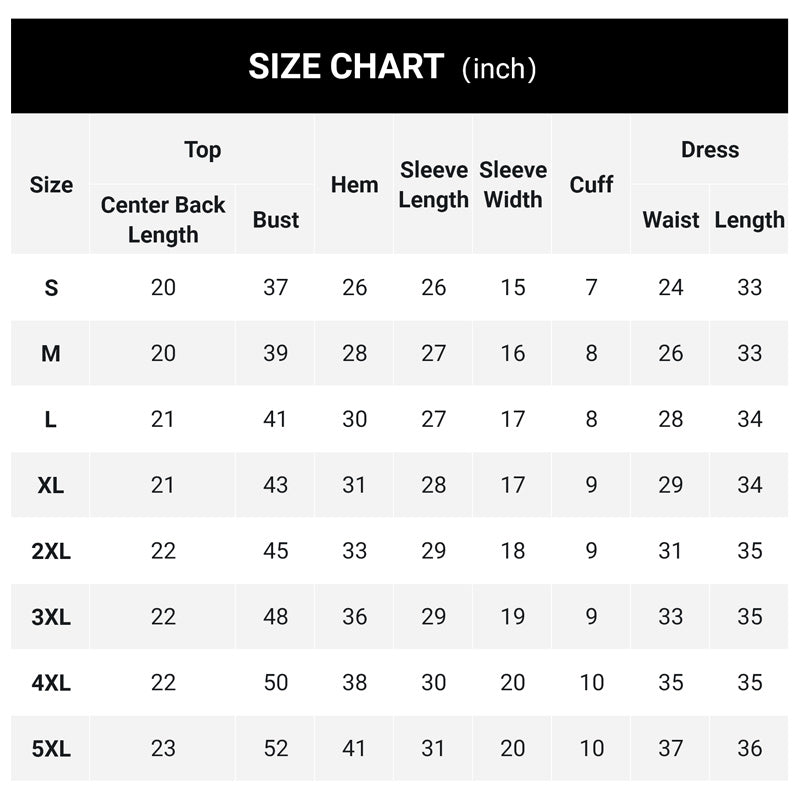
Task: Click dress length 36 in 5XL row
Action: point(750,748)
